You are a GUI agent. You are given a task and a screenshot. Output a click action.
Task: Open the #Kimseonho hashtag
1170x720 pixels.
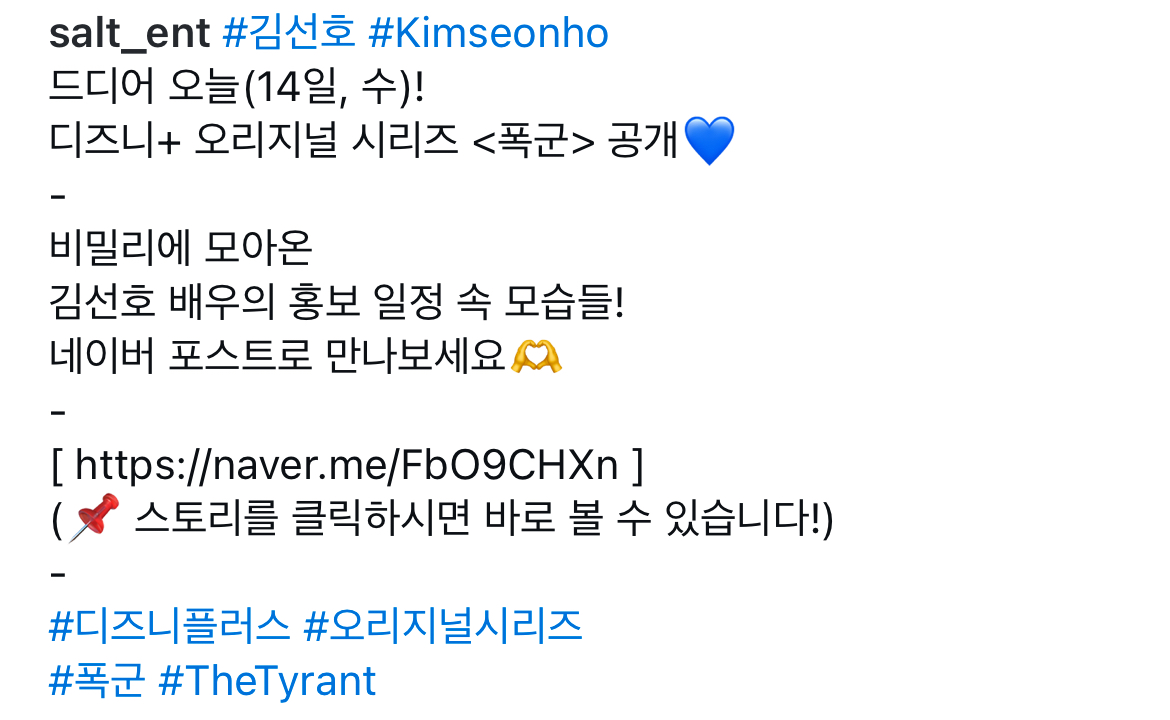click(489, 34)
